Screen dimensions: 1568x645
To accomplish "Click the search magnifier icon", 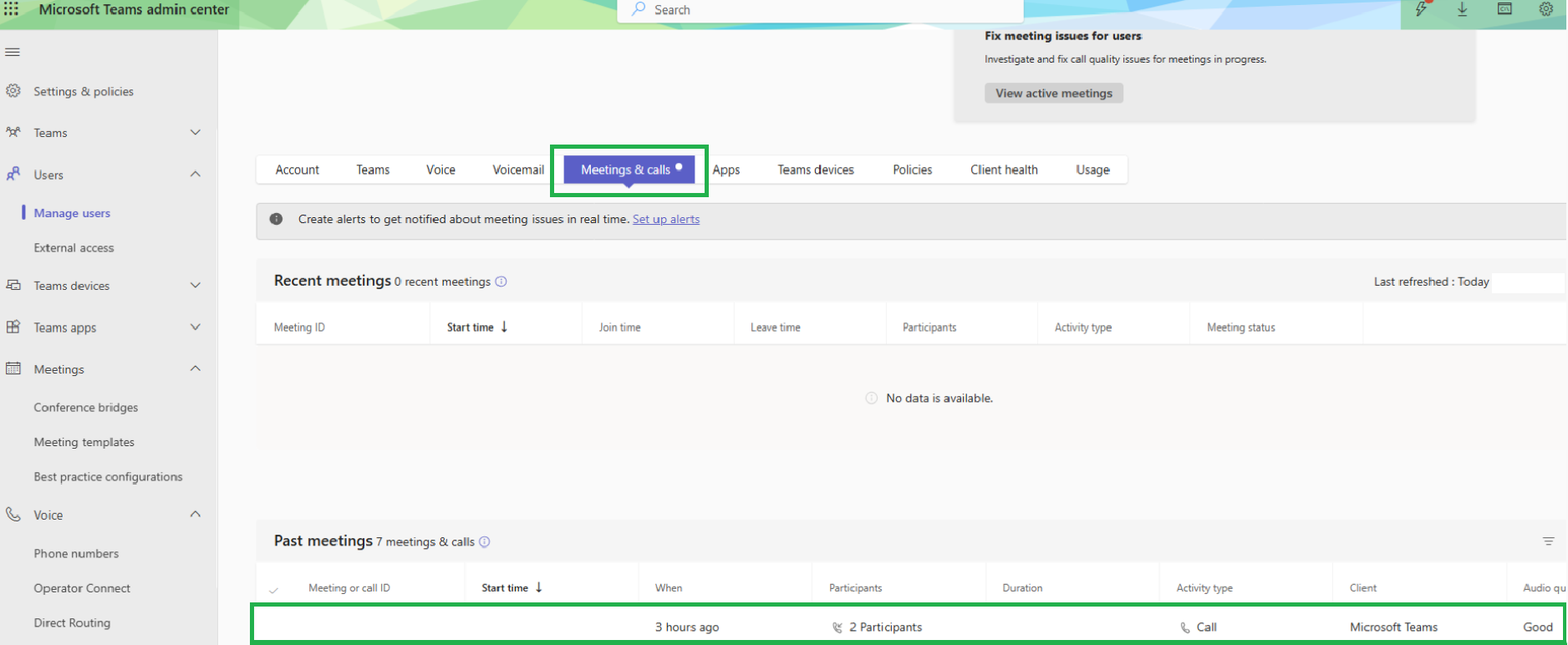I will 639,9.
